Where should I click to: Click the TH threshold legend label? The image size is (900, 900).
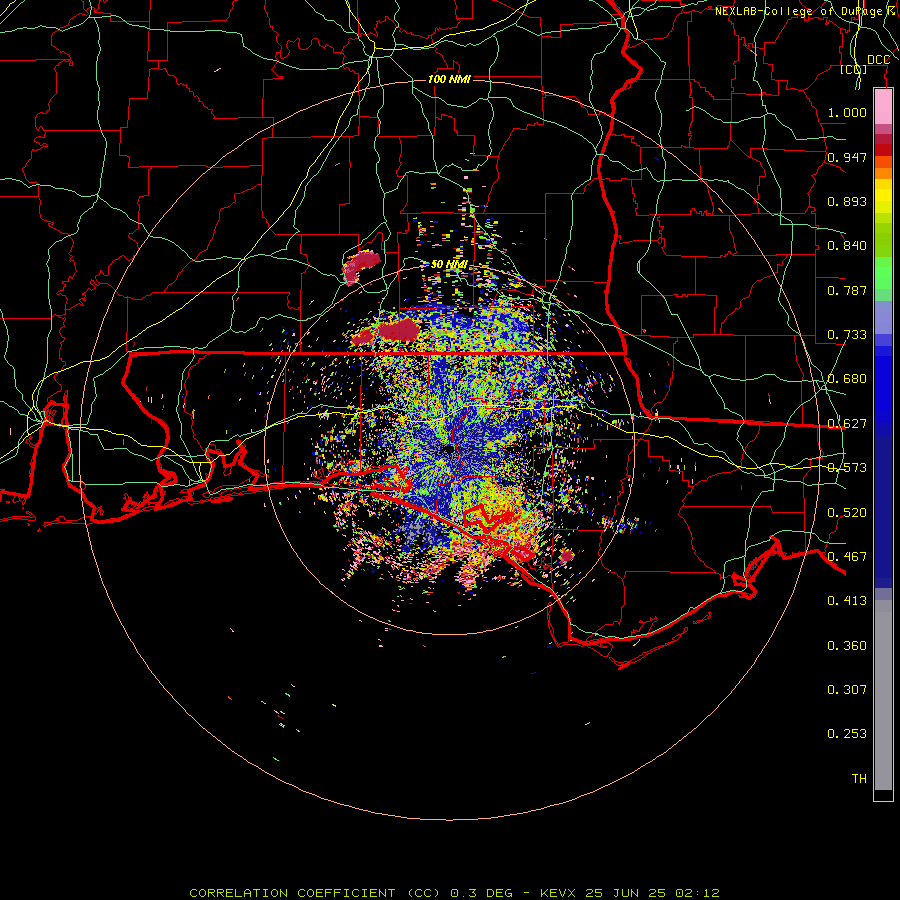859,779
